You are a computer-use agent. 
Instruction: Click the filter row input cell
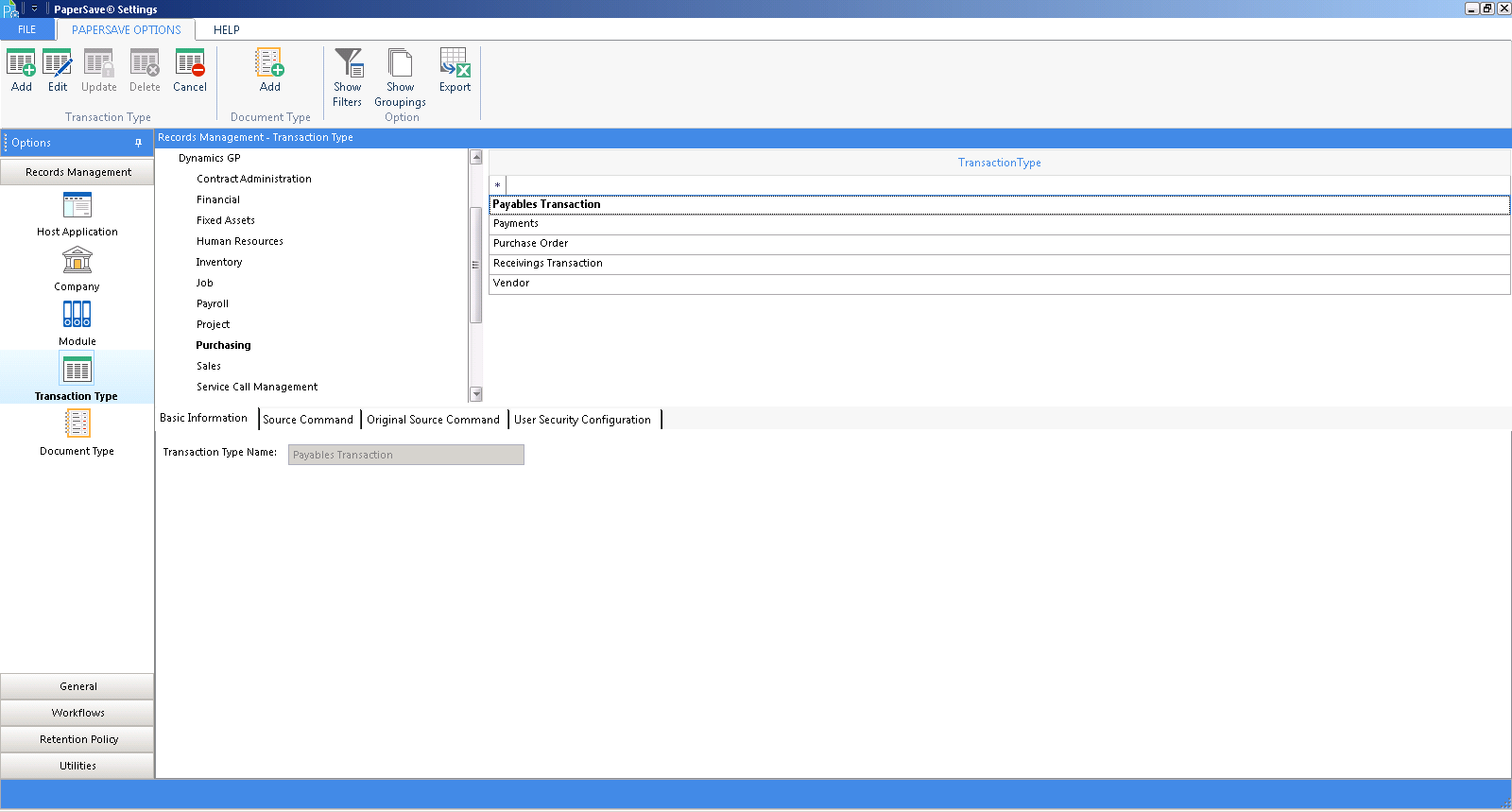tap(1008, 185)
